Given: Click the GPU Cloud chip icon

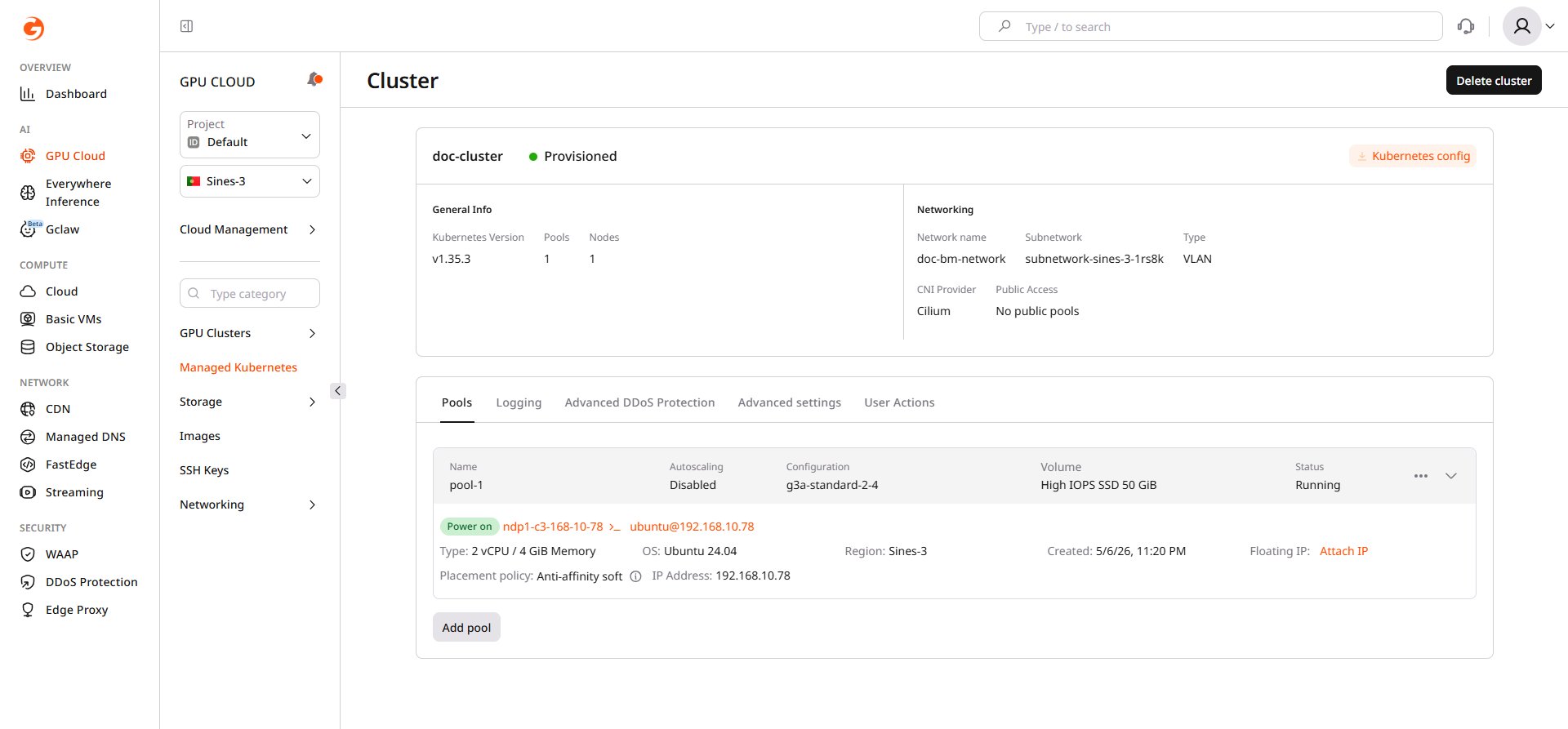Looking at the screenshot, I should [28, 156].
